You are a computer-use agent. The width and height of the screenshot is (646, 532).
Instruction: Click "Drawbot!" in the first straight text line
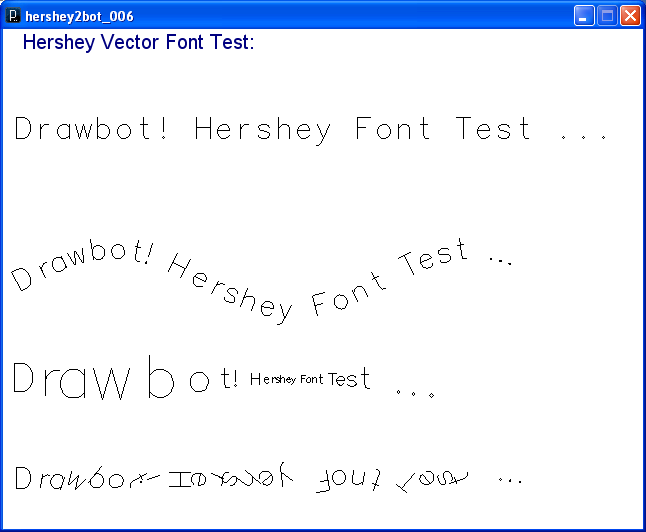[x=92, y=129]
